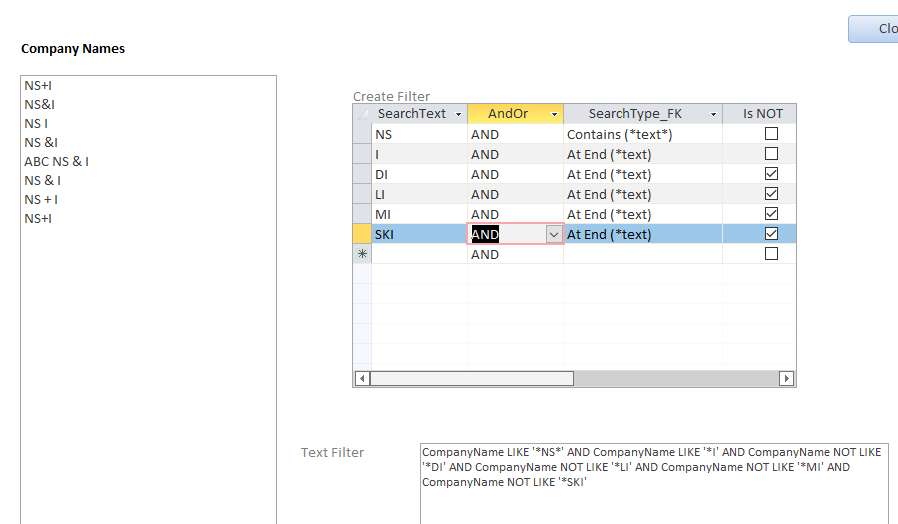The image size is (898, 524).
Task: Click 'Contains (*text*)' search type cell
Action: [x=643, y=134]
